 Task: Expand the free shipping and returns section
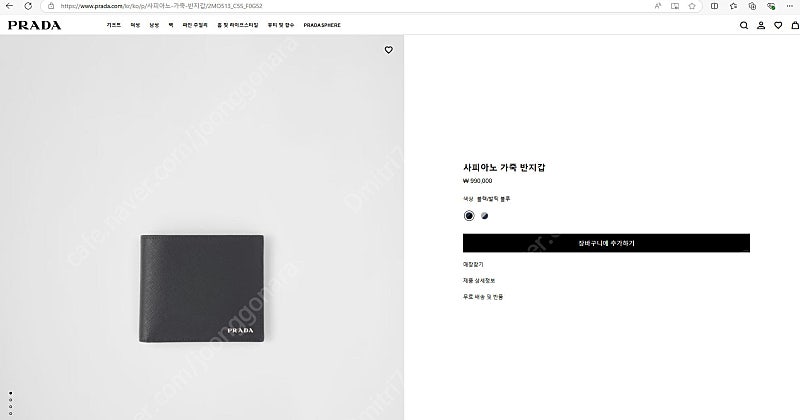click(483, 297)
